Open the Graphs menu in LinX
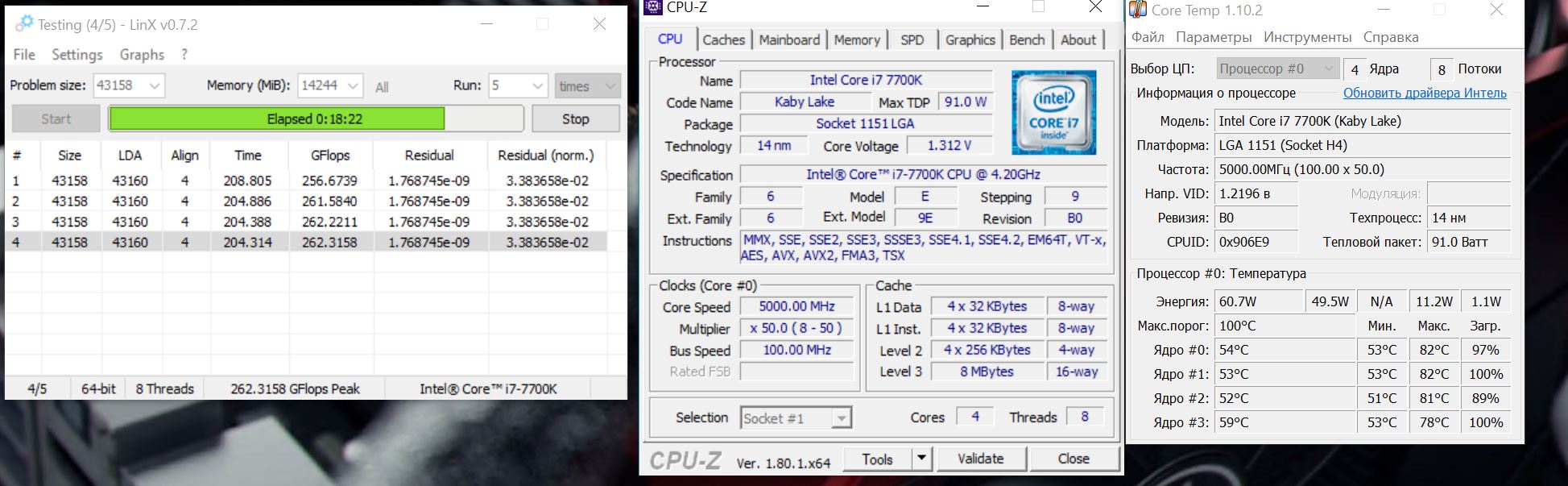 (142, 54)
